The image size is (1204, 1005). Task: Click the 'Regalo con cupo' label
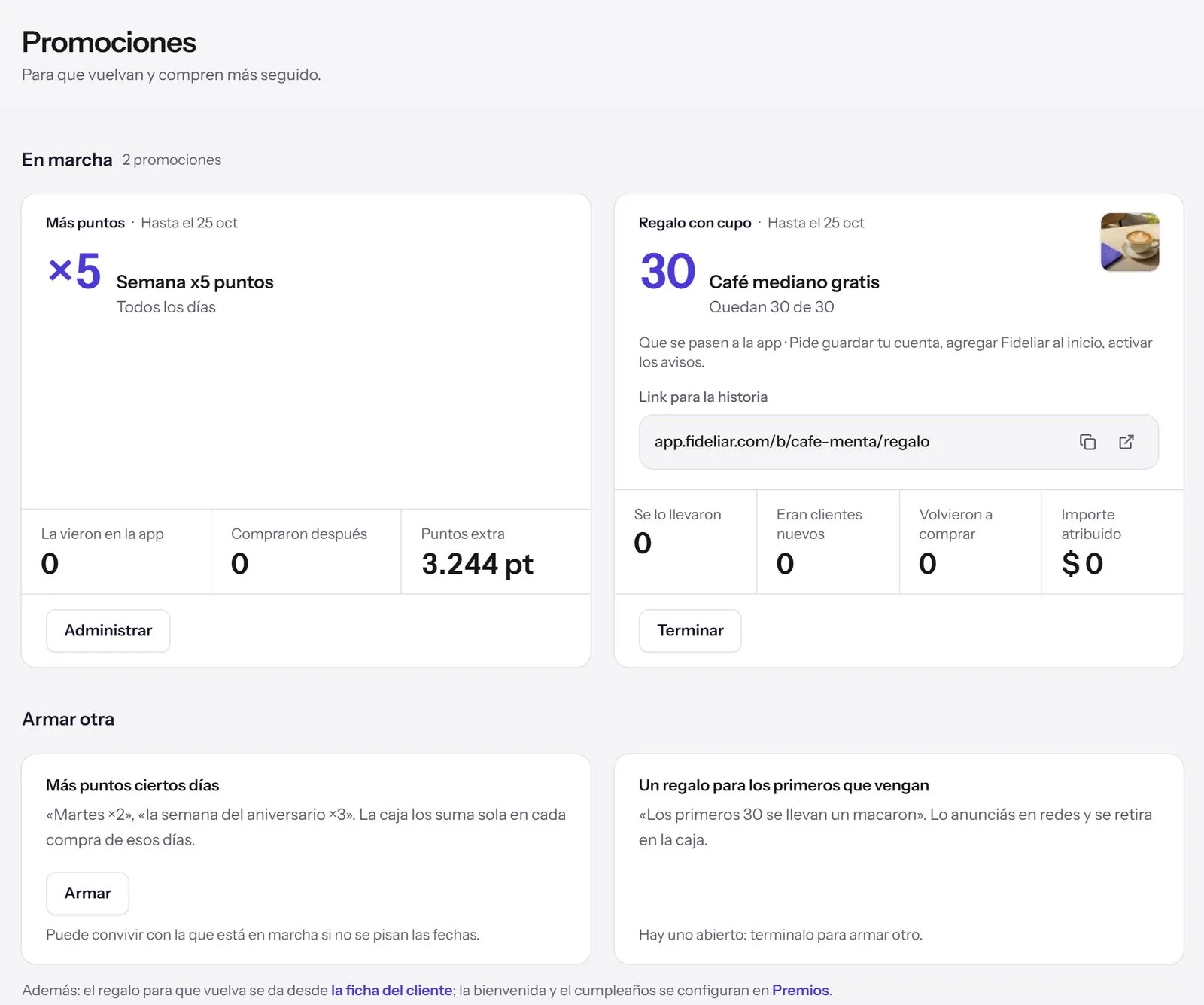pos(695,223)
